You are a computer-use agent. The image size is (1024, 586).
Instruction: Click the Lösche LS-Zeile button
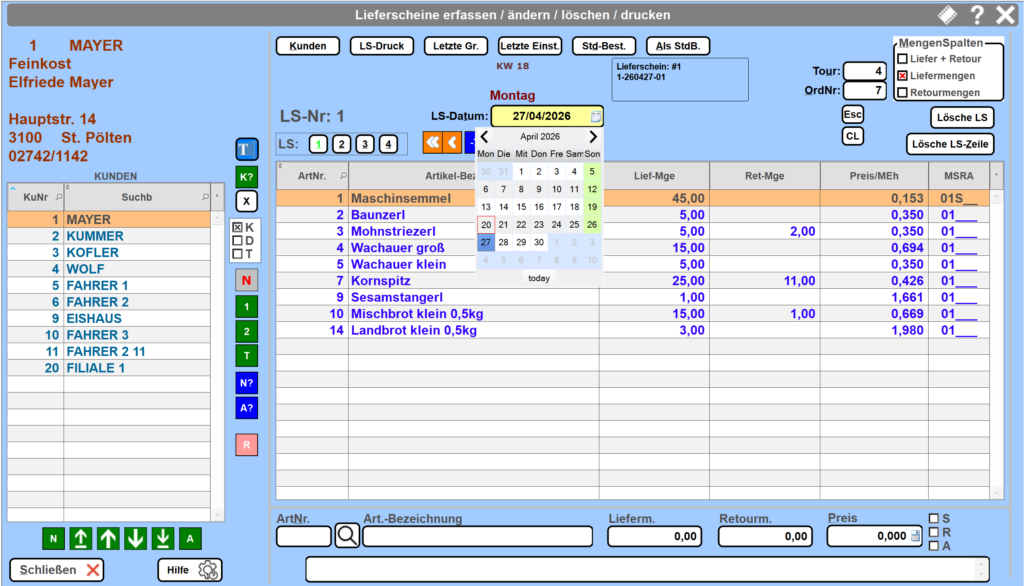point(949,144)
